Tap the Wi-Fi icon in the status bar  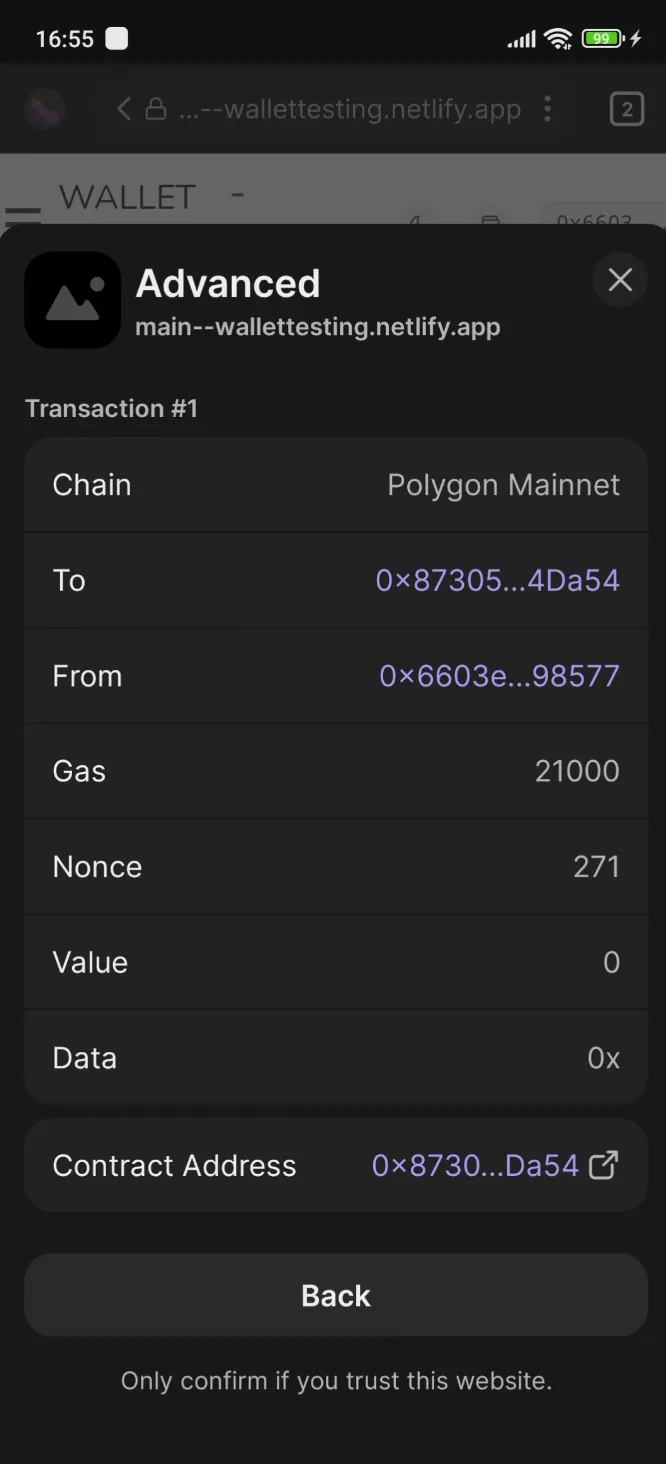[x=558, y=38]
